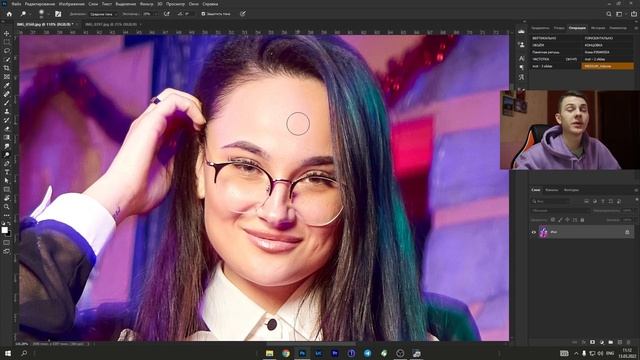640x360 pixels.
Task: Click the layer thumbnail in Layers panel
Action: click(543, 232)
